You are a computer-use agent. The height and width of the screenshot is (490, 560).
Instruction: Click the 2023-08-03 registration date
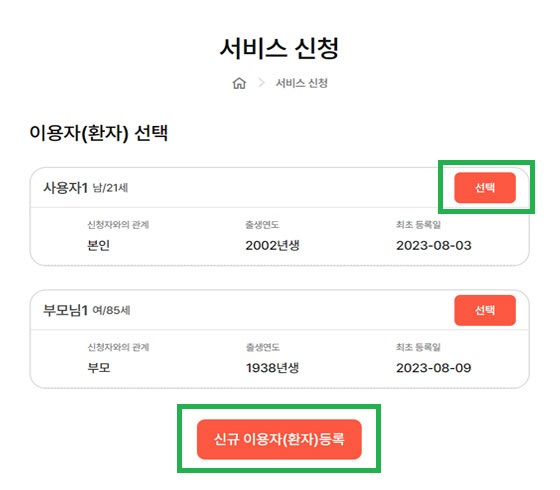(434, 245)
